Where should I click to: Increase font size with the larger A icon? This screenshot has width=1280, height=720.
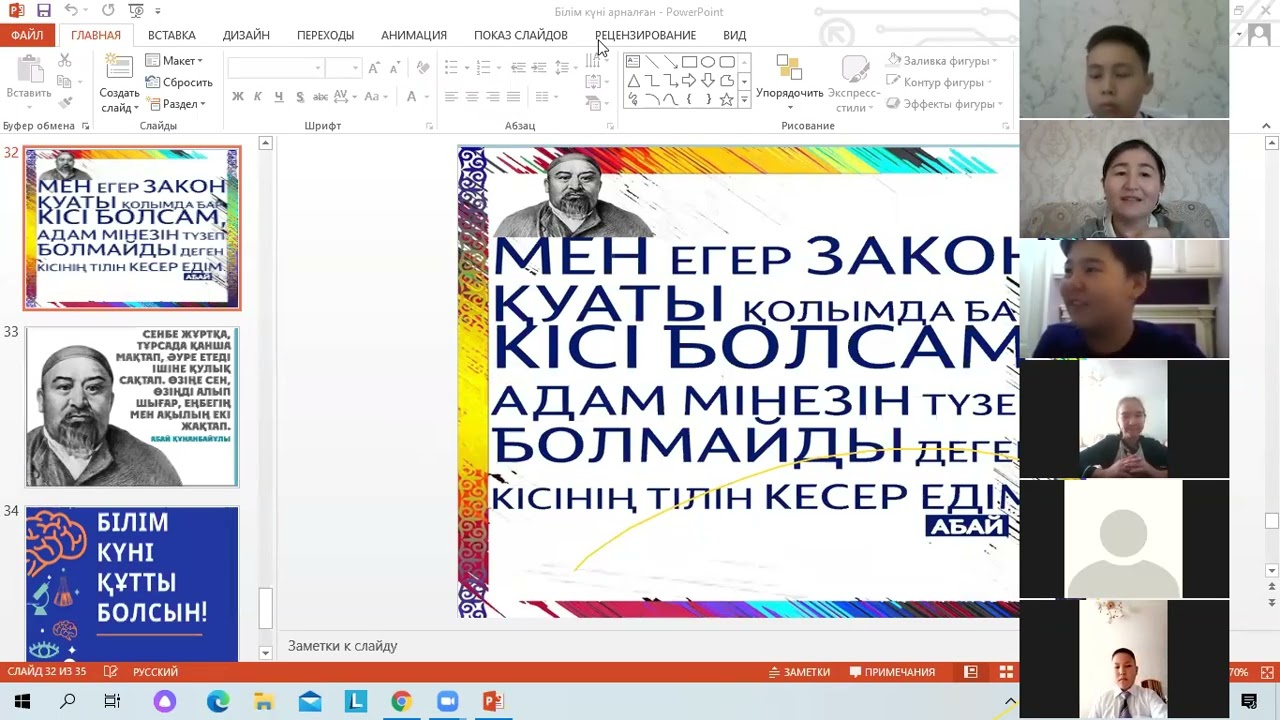point(373,68)
